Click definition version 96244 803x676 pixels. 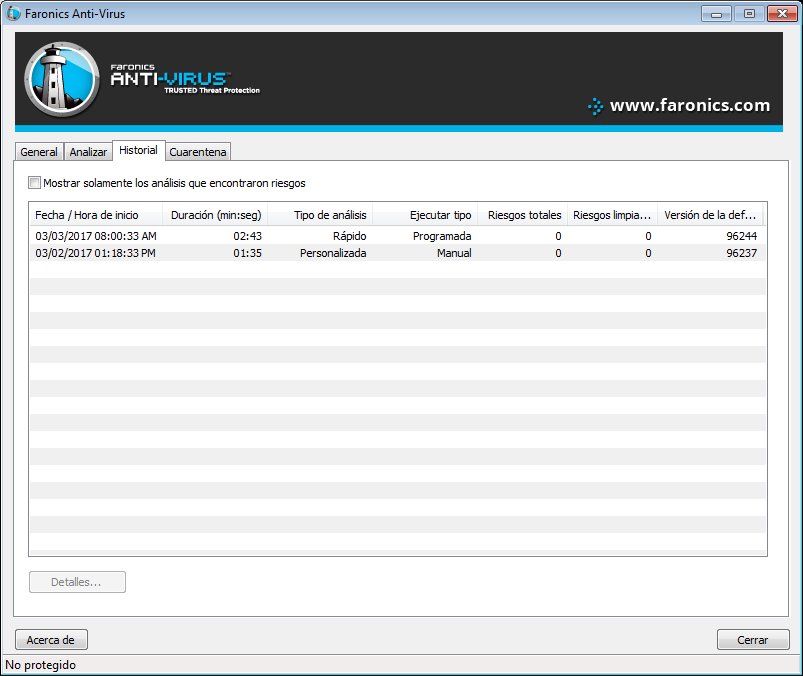[742, 236]
